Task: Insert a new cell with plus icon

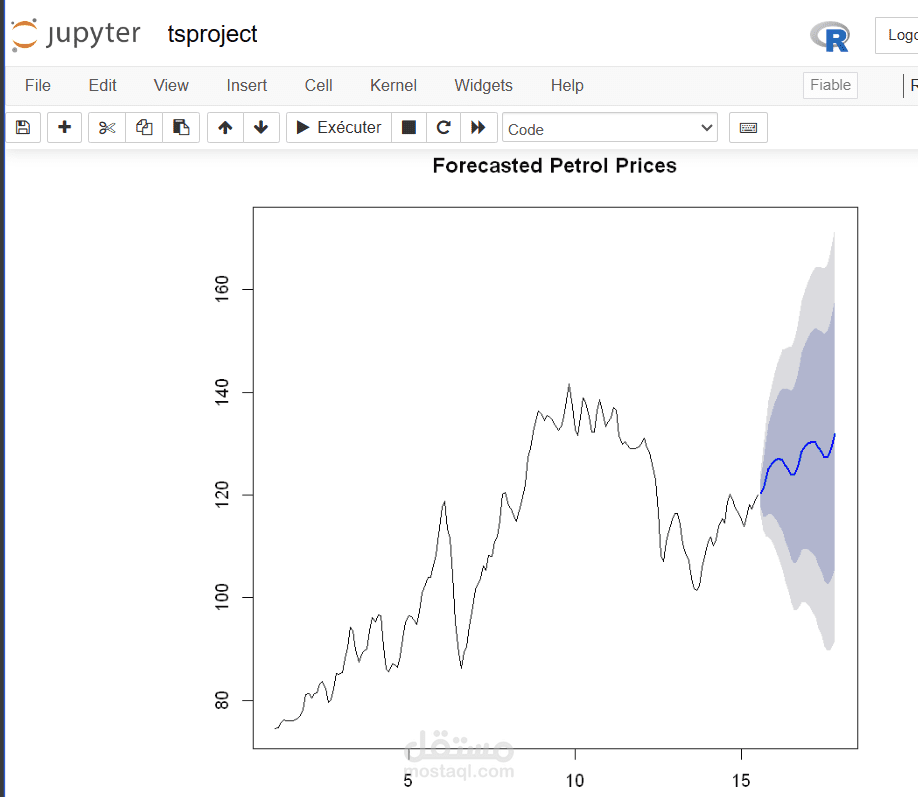Action: pos(65,128)
